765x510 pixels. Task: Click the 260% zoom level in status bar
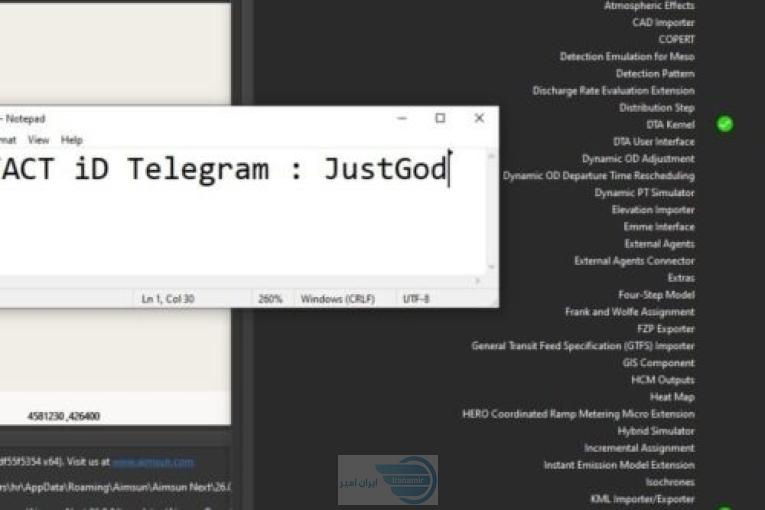pos(271,299)
